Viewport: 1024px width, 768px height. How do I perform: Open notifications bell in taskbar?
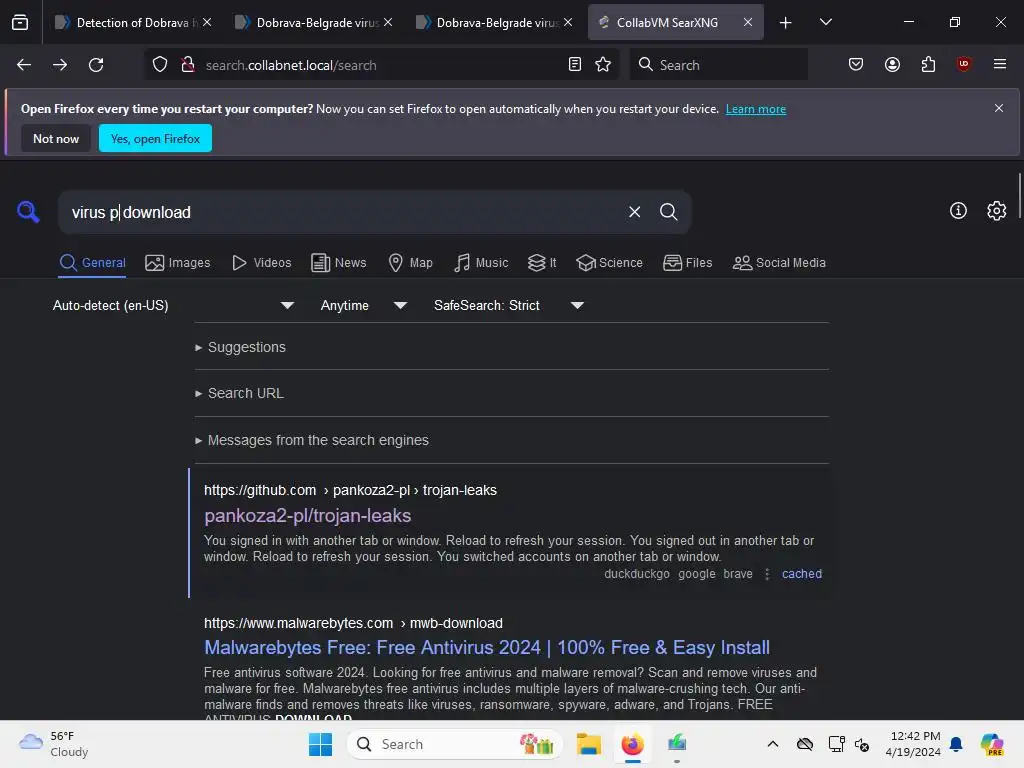pyautogui.click(x=956, y=744)
